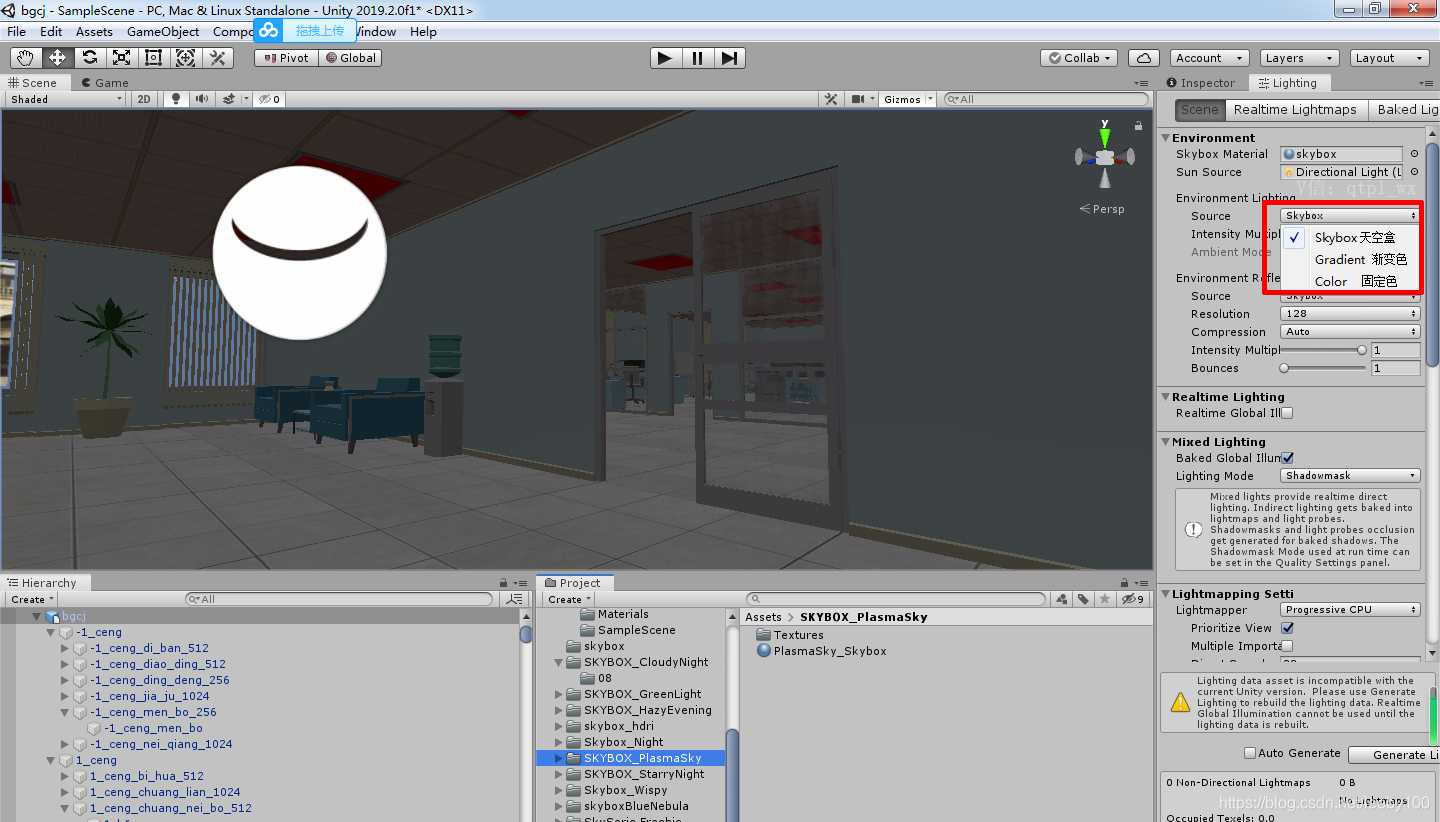Switch to the Game tab
Viewport: 1440px width, 822px height.
click(105, 83)
